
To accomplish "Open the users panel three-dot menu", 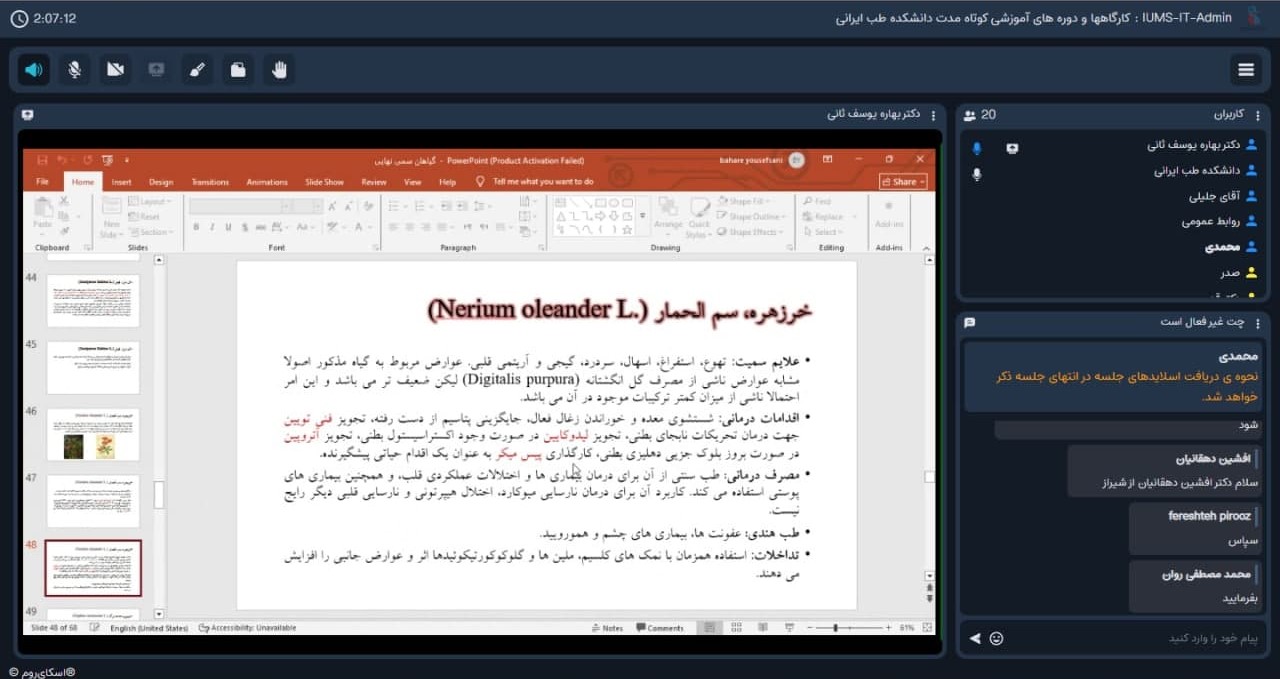I will [x=1259, y=115].
